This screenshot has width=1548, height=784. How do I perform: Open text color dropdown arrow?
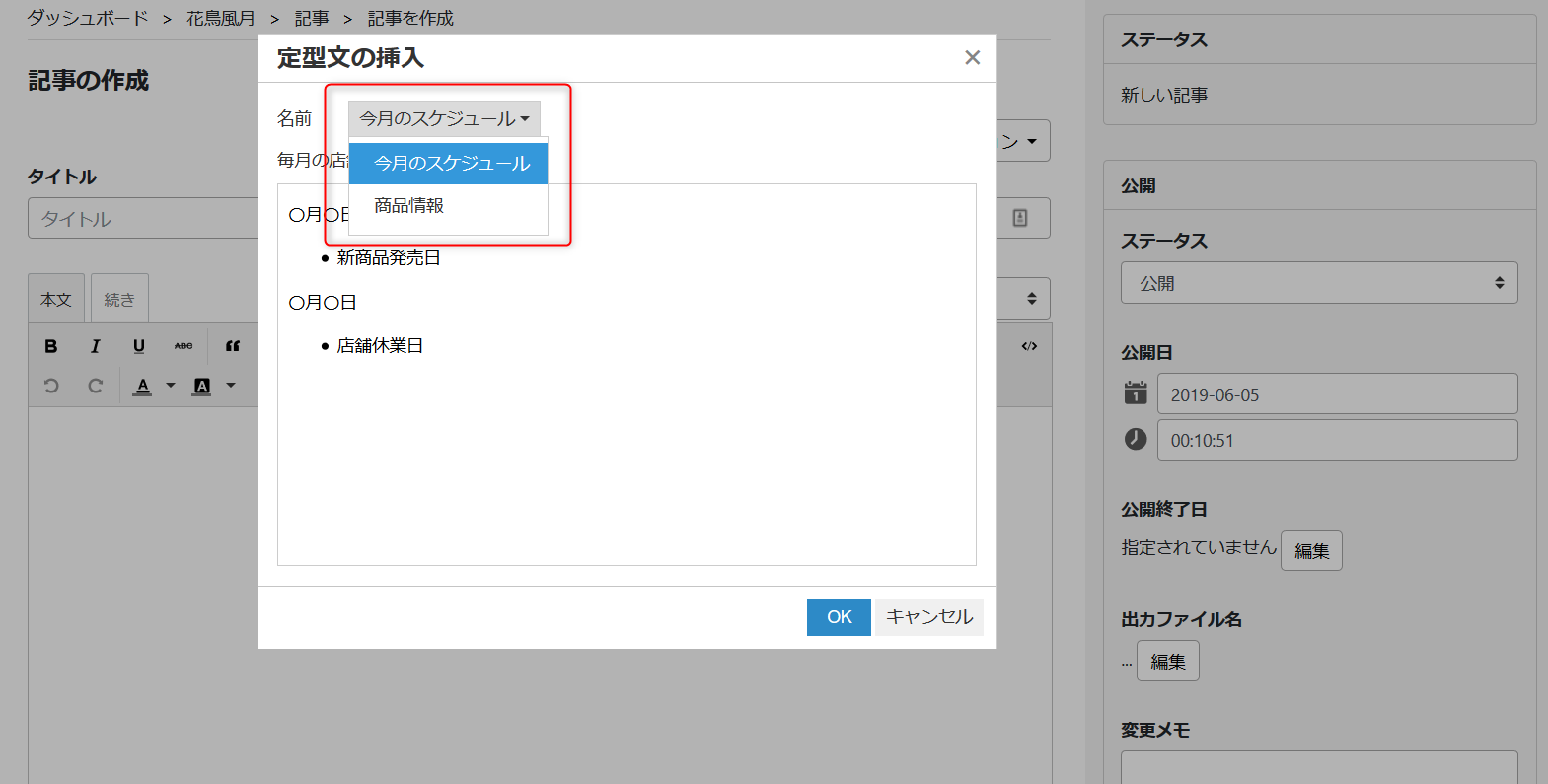171,386
